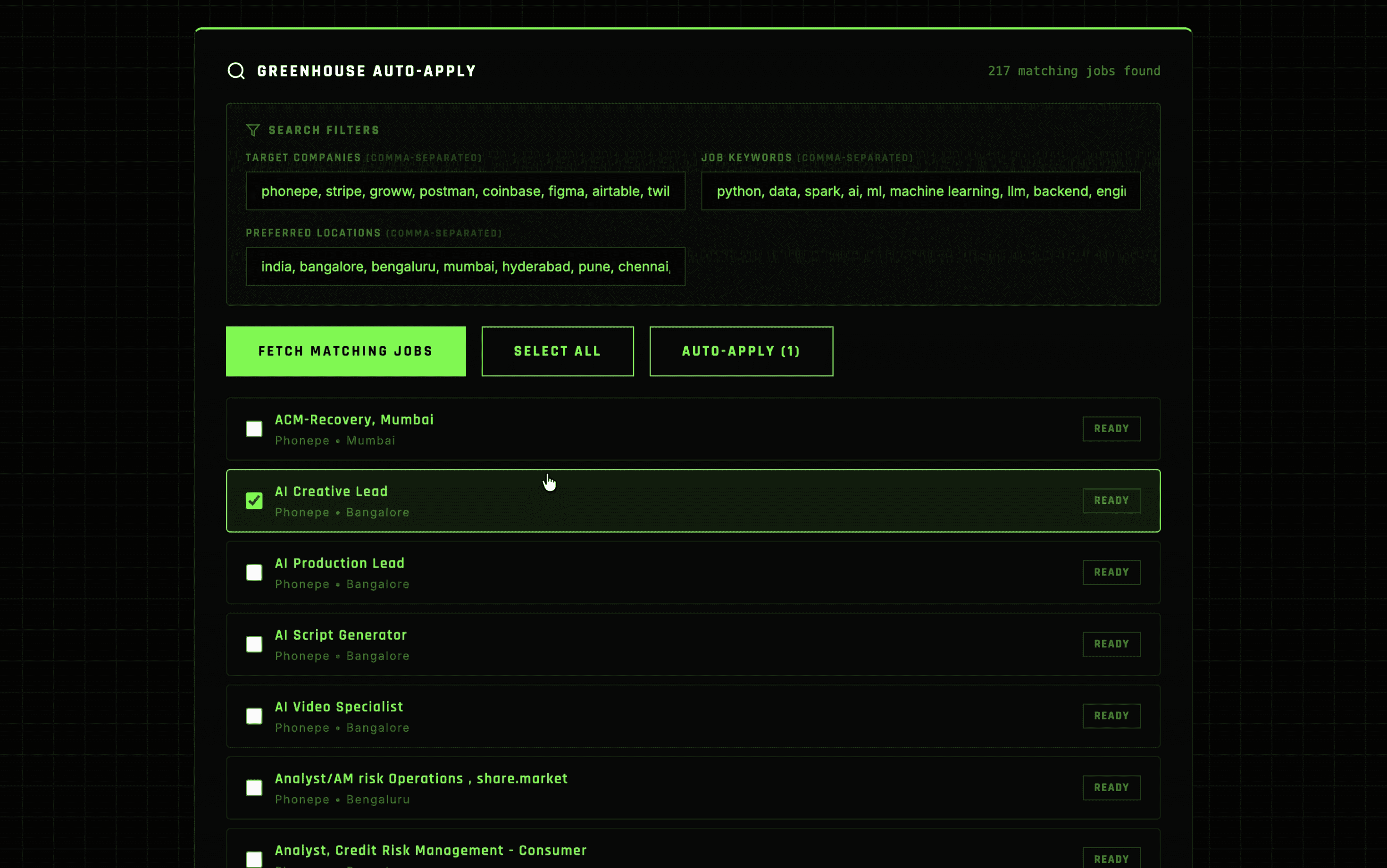Click 'Analyst, Credit Risk Management - Consumer' title
The width and height of the screenshot is (1387, 868).
[x=431, y=850]
